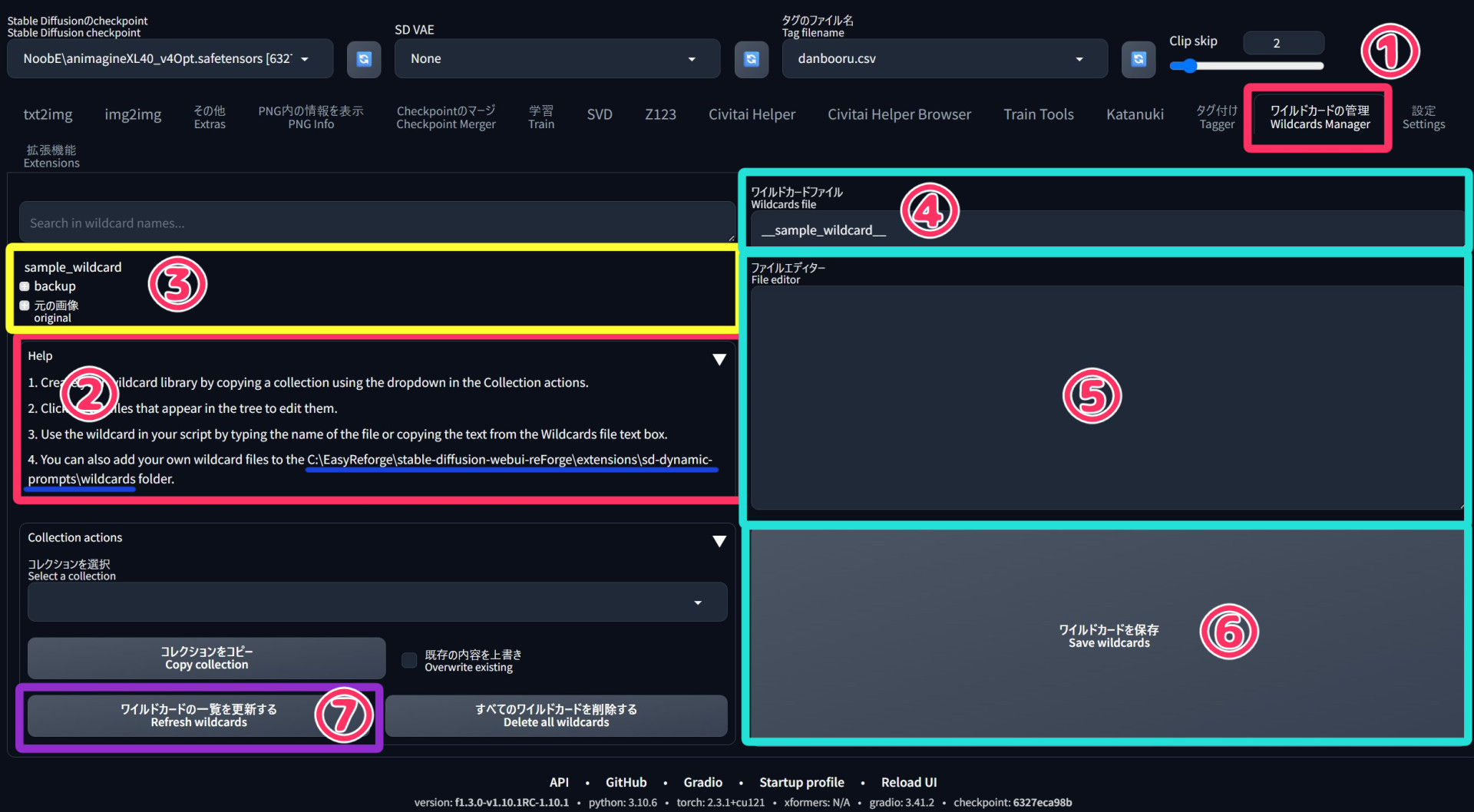Screen dimensions: 1474x812
Task: Click the Clip skip number field
Action: [1283, 43]
